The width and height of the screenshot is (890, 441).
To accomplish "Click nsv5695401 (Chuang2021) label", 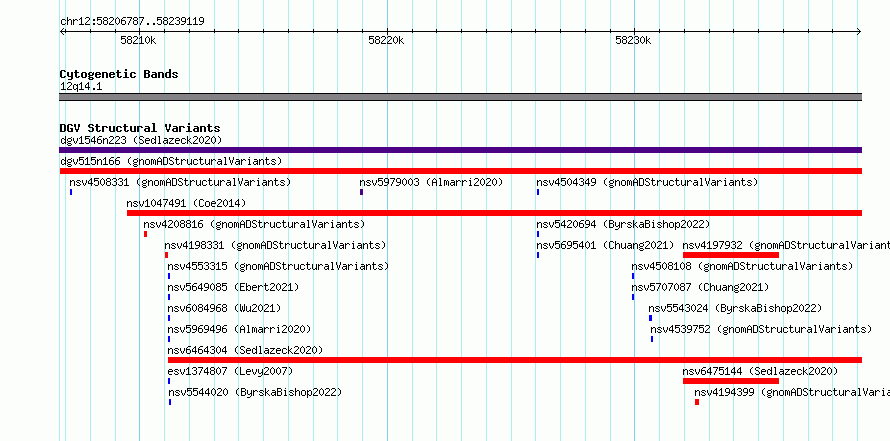I will pyautogui.click(x=605, y=245).
